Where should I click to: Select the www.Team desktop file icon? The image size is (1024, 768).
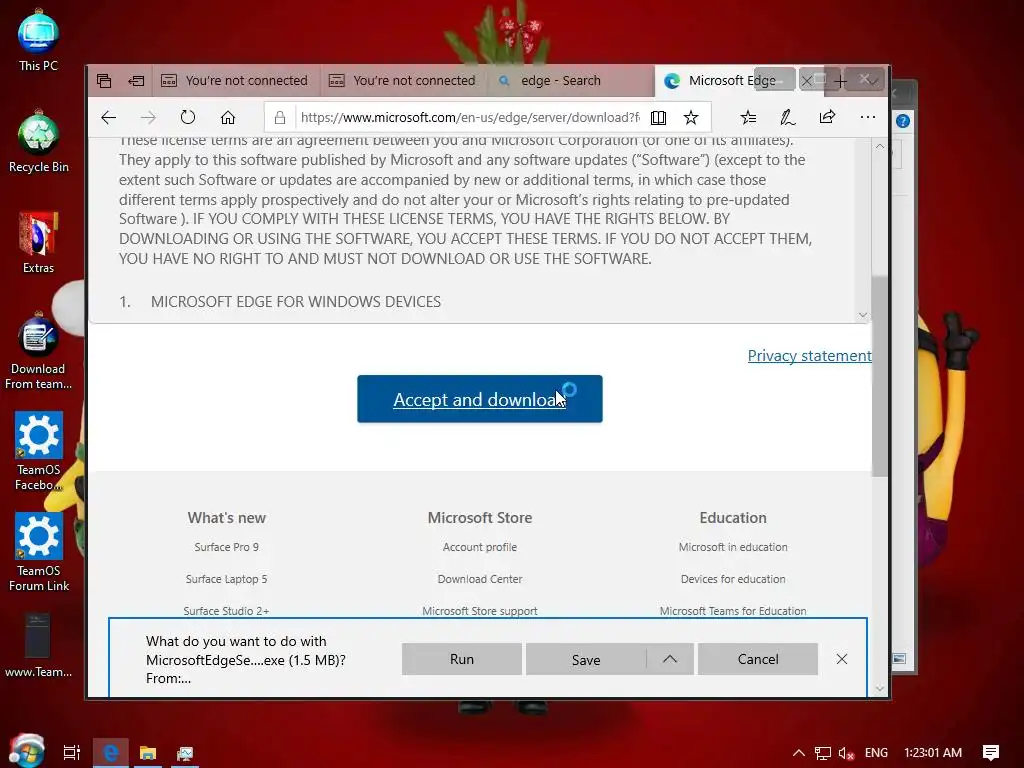(38, 645)
